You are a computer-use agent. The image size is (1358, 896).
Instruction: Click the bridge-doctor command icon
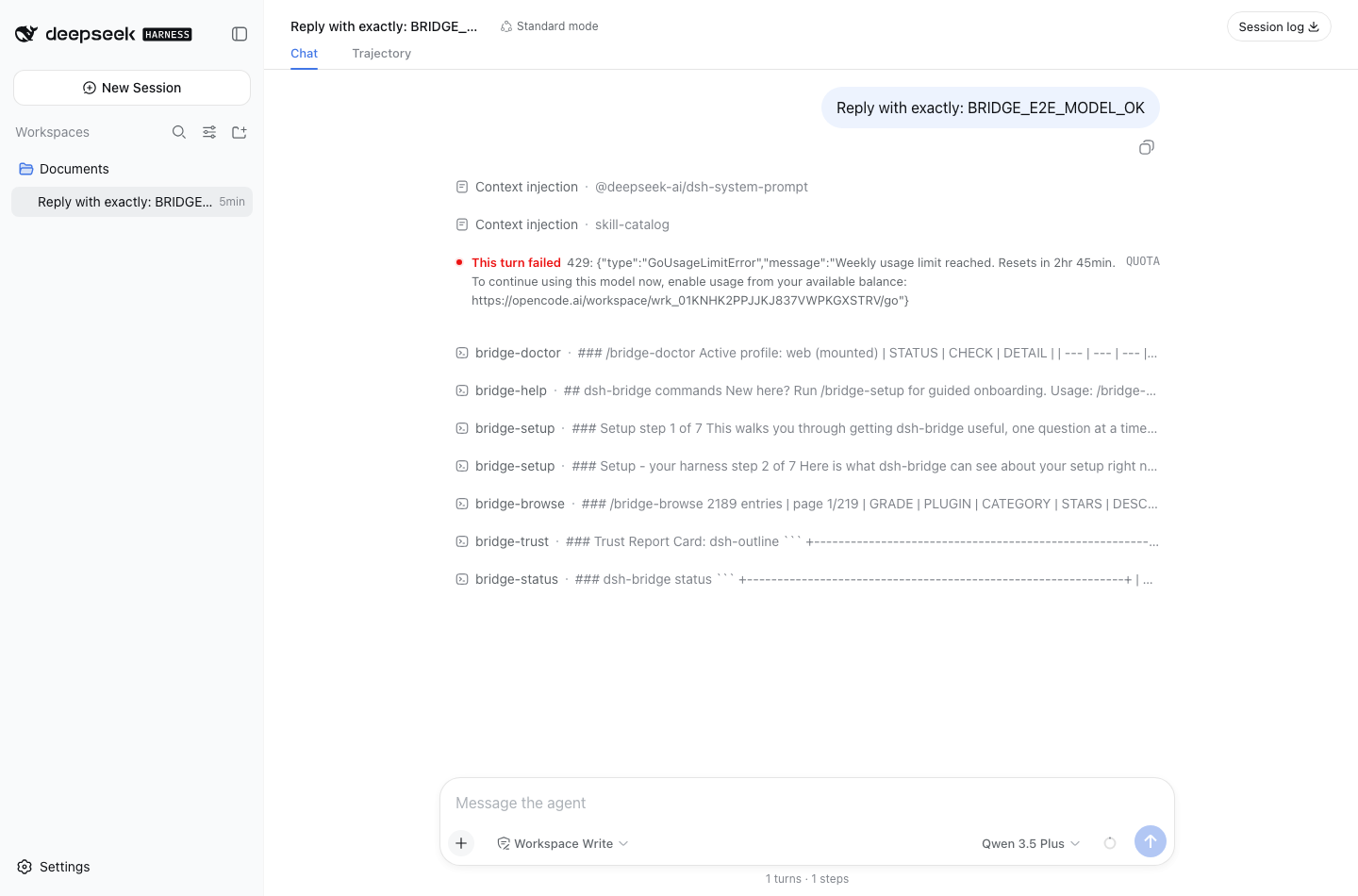pos(462,353)
